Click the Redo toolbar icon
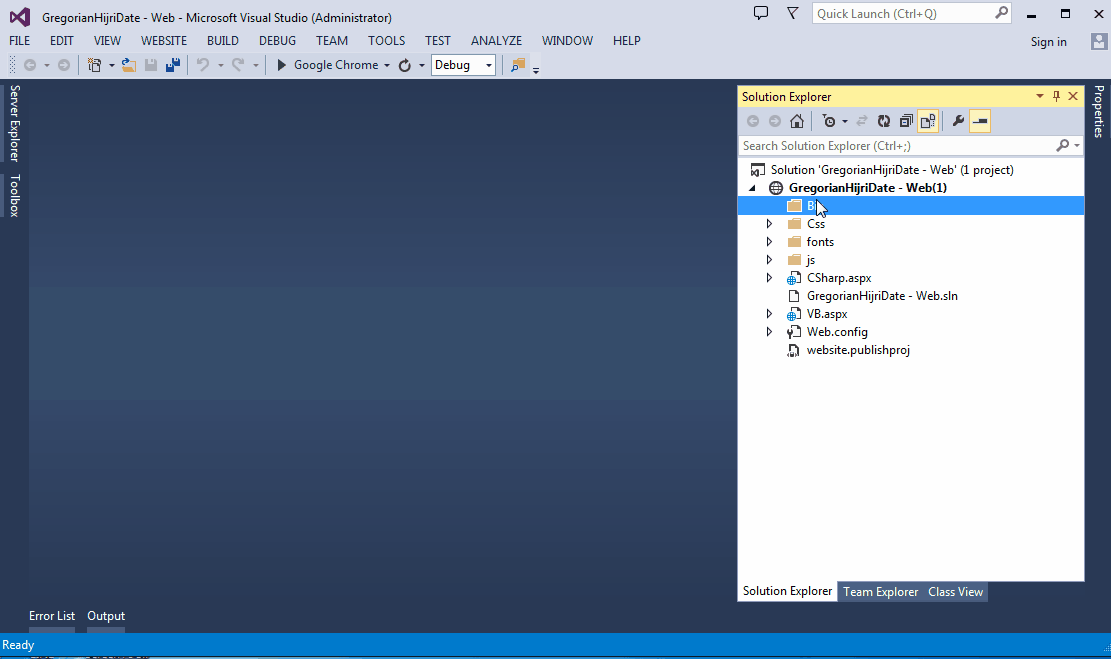The image size is (1111, 659). (x=238, y=65)
